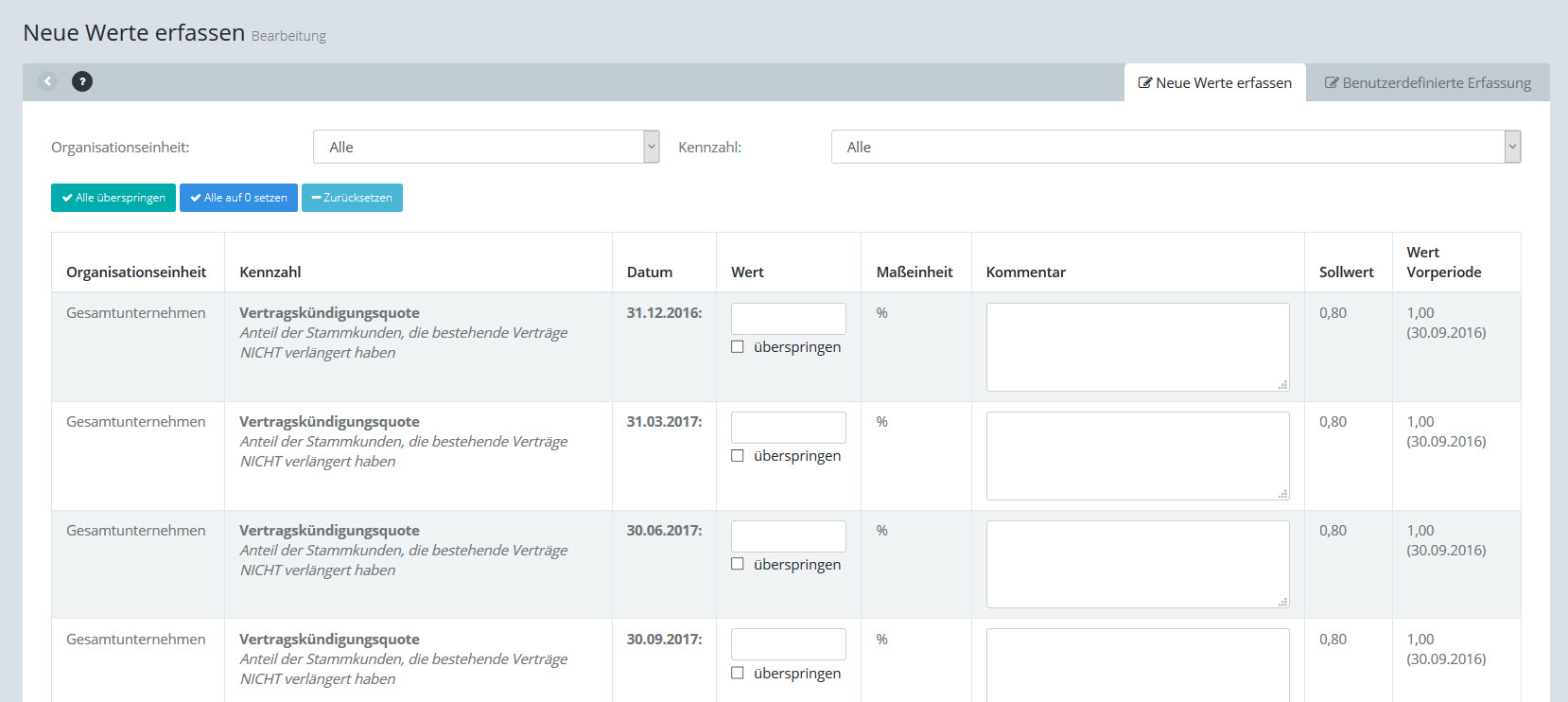Viewport: 1568px width, 702px height.
Task: Select the Wert field for 30.09.2017
Action: point(788,644)
